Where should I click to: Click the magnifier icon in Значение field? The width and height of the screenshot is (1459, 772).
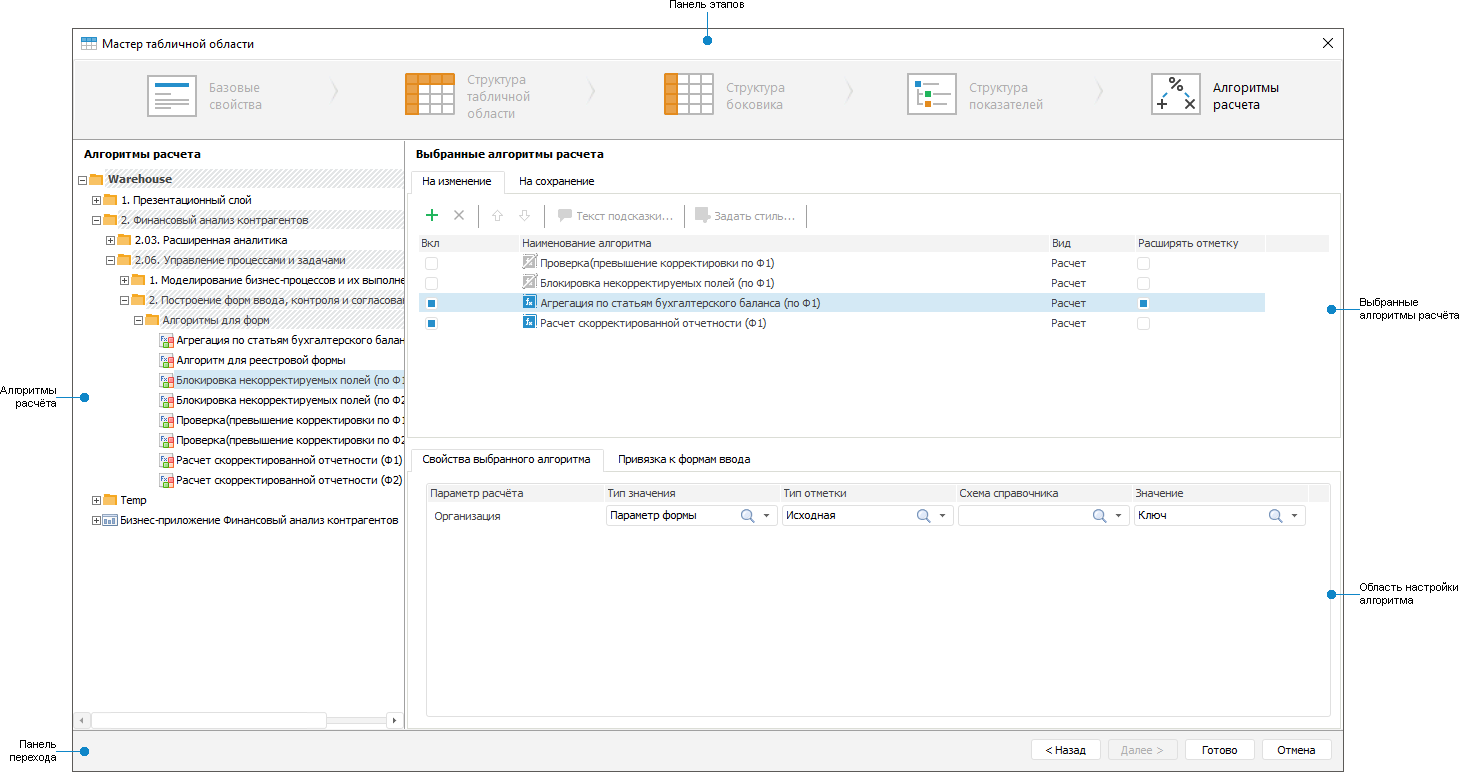point(1276,515)
